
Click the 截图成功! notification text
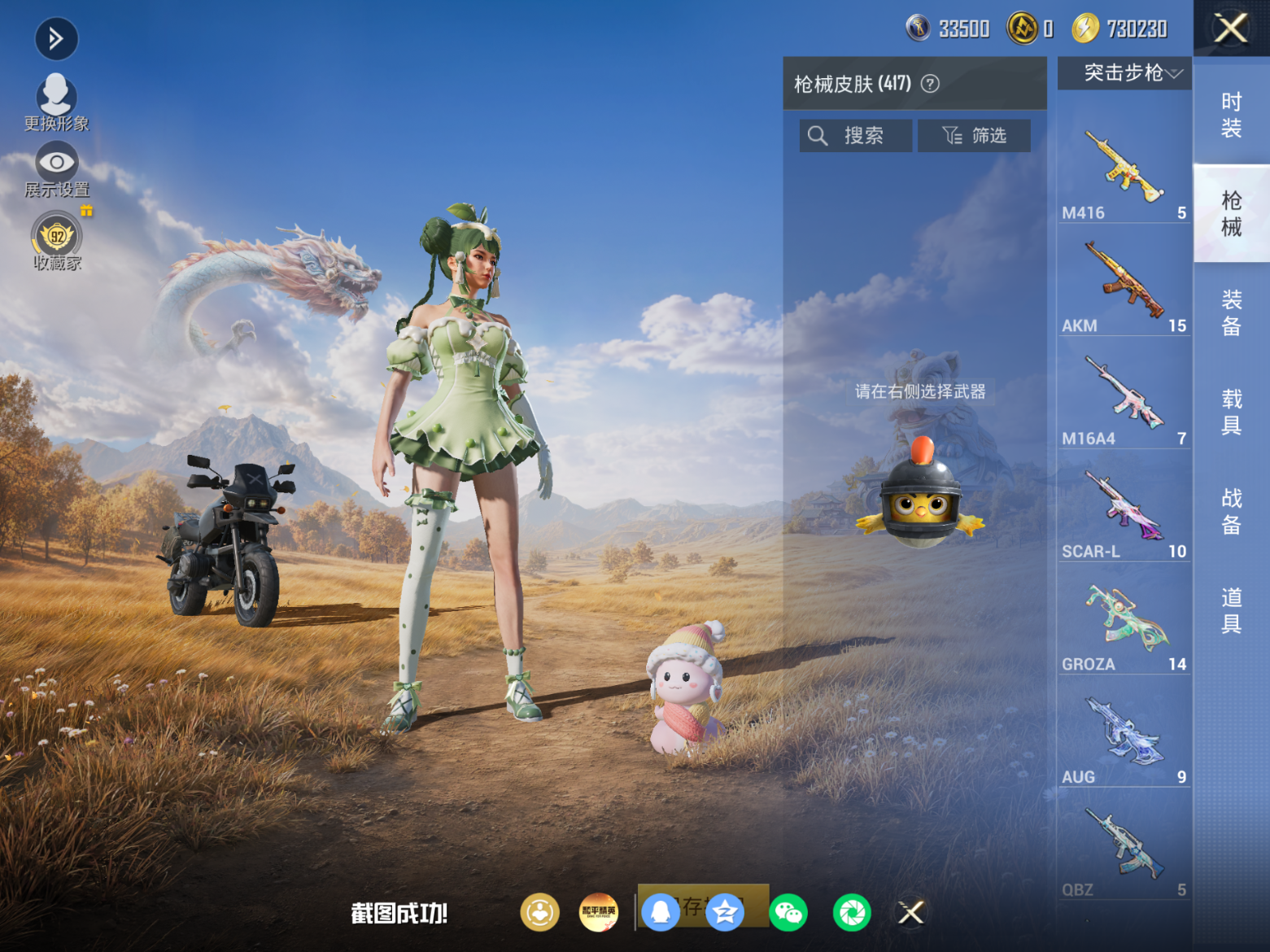click(399, 913)
